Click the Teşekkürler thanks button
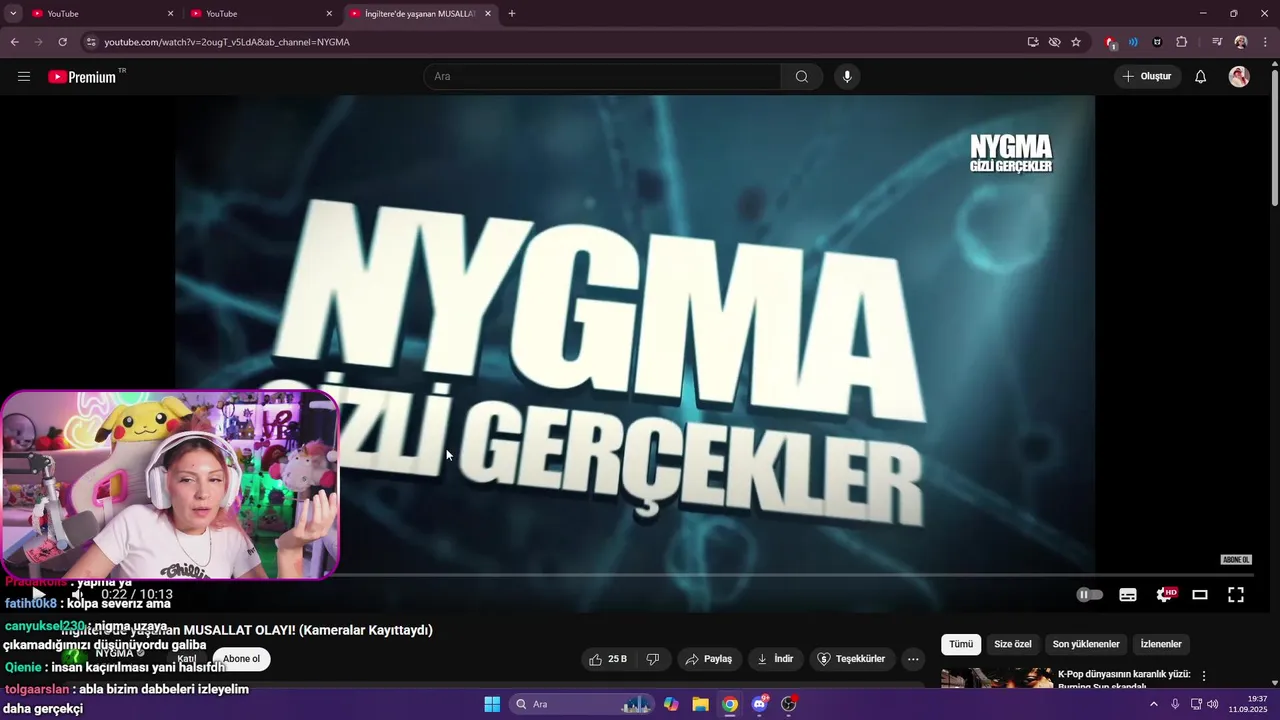The width and height of the screenshot is (1280, 720). pyautogui.click(x=852, y=659)
